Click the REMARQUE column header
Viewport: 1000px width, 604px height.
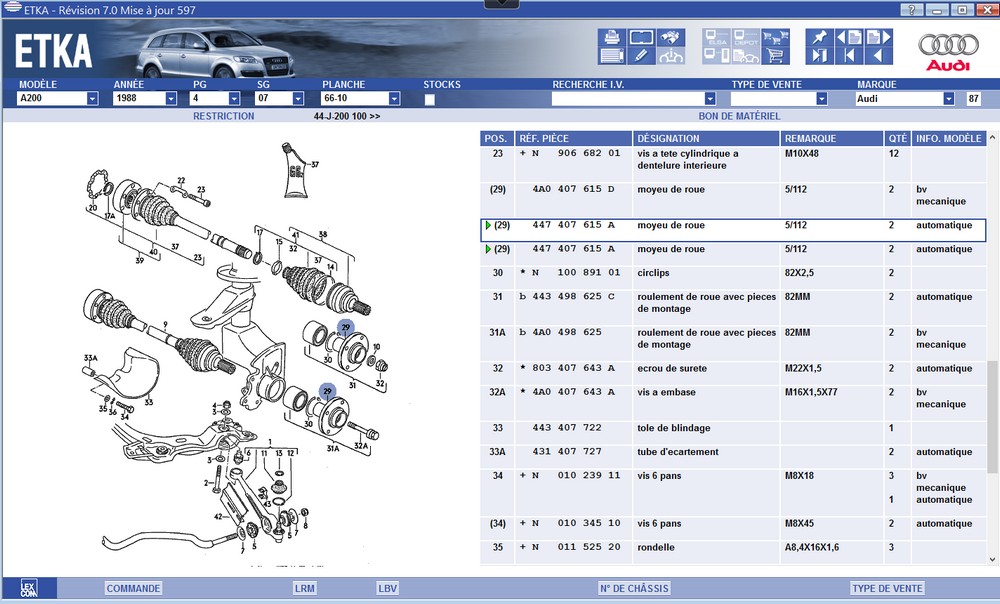pyautogui.click(x=831, y=138)
